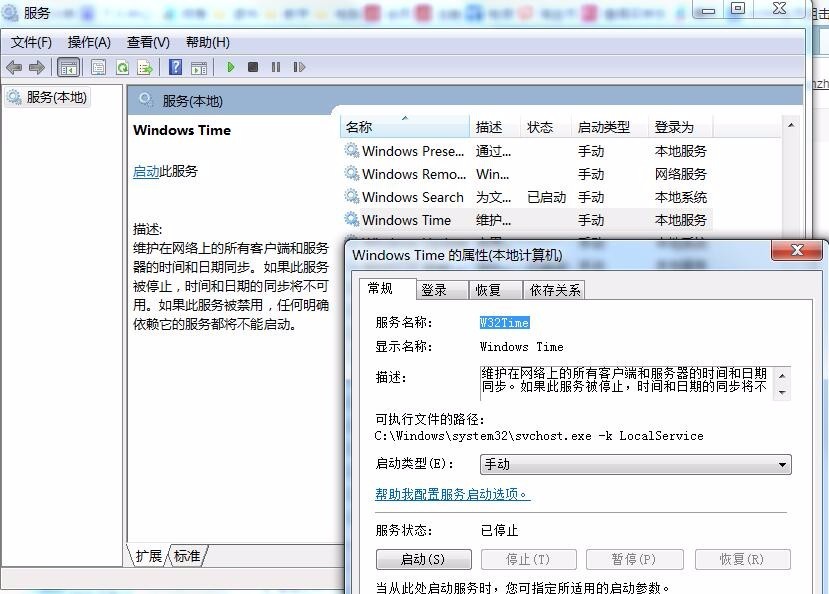Stop the service with the square toolbar icon
This screenshot has width=829, height=594.
coord(253,67)
